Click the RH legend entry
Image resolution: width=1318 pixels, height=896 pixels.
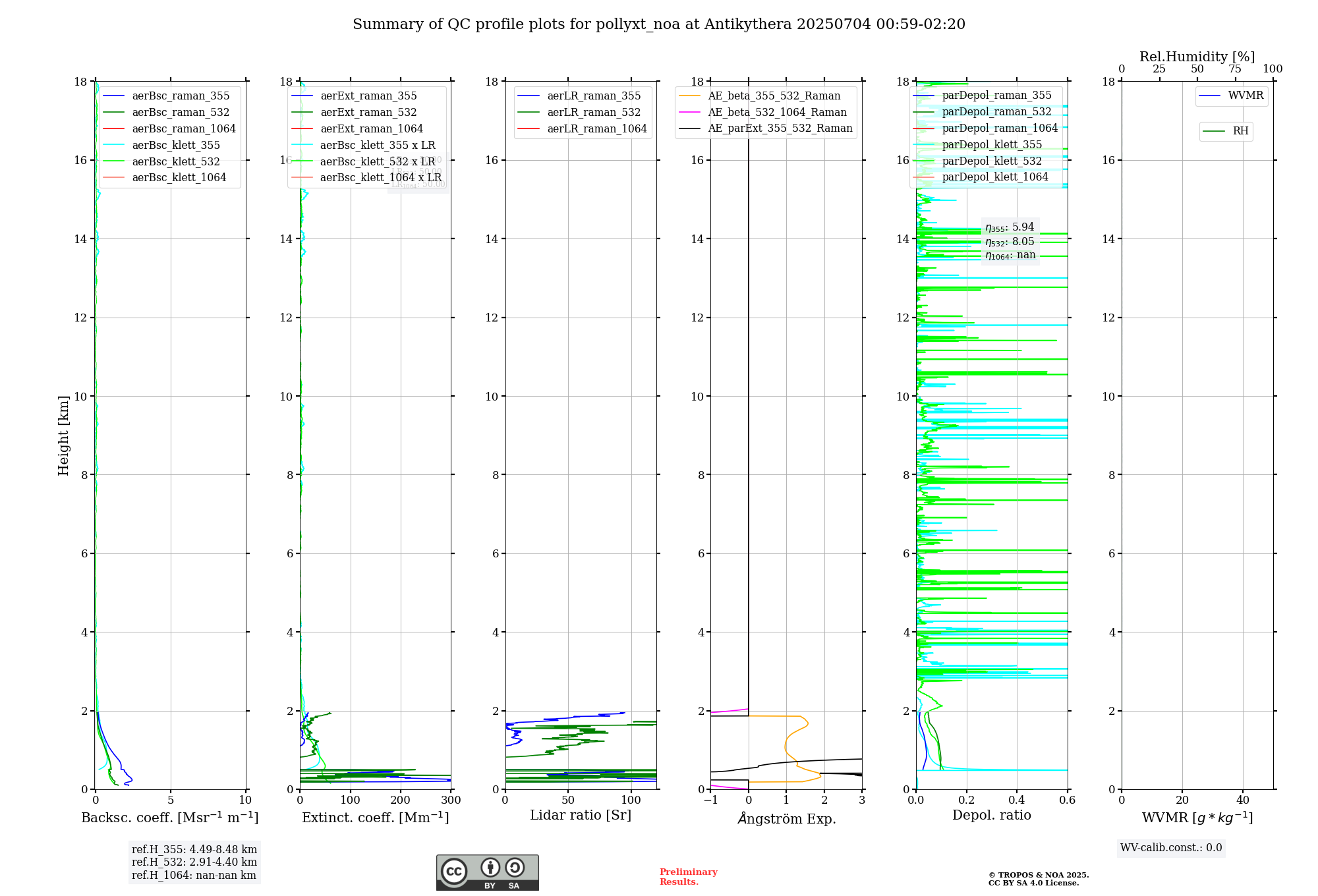click(x=1226, y=131)
